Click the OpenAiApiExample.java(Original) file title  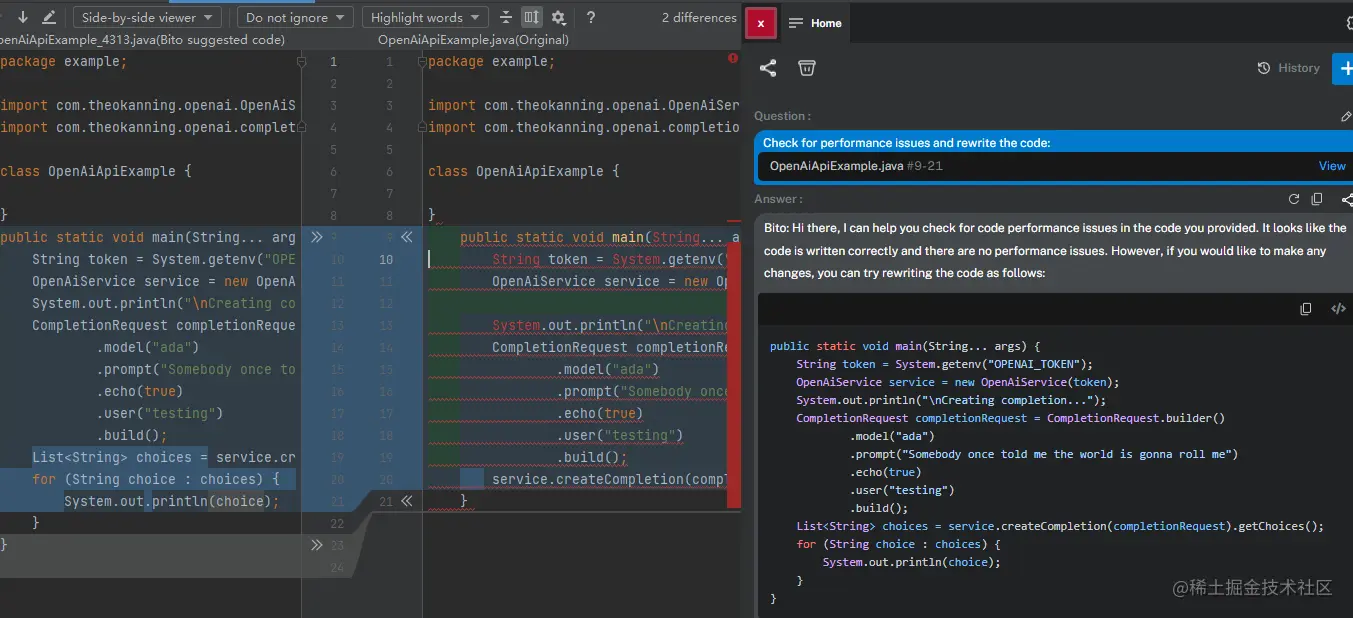click(x=473, y=40)
